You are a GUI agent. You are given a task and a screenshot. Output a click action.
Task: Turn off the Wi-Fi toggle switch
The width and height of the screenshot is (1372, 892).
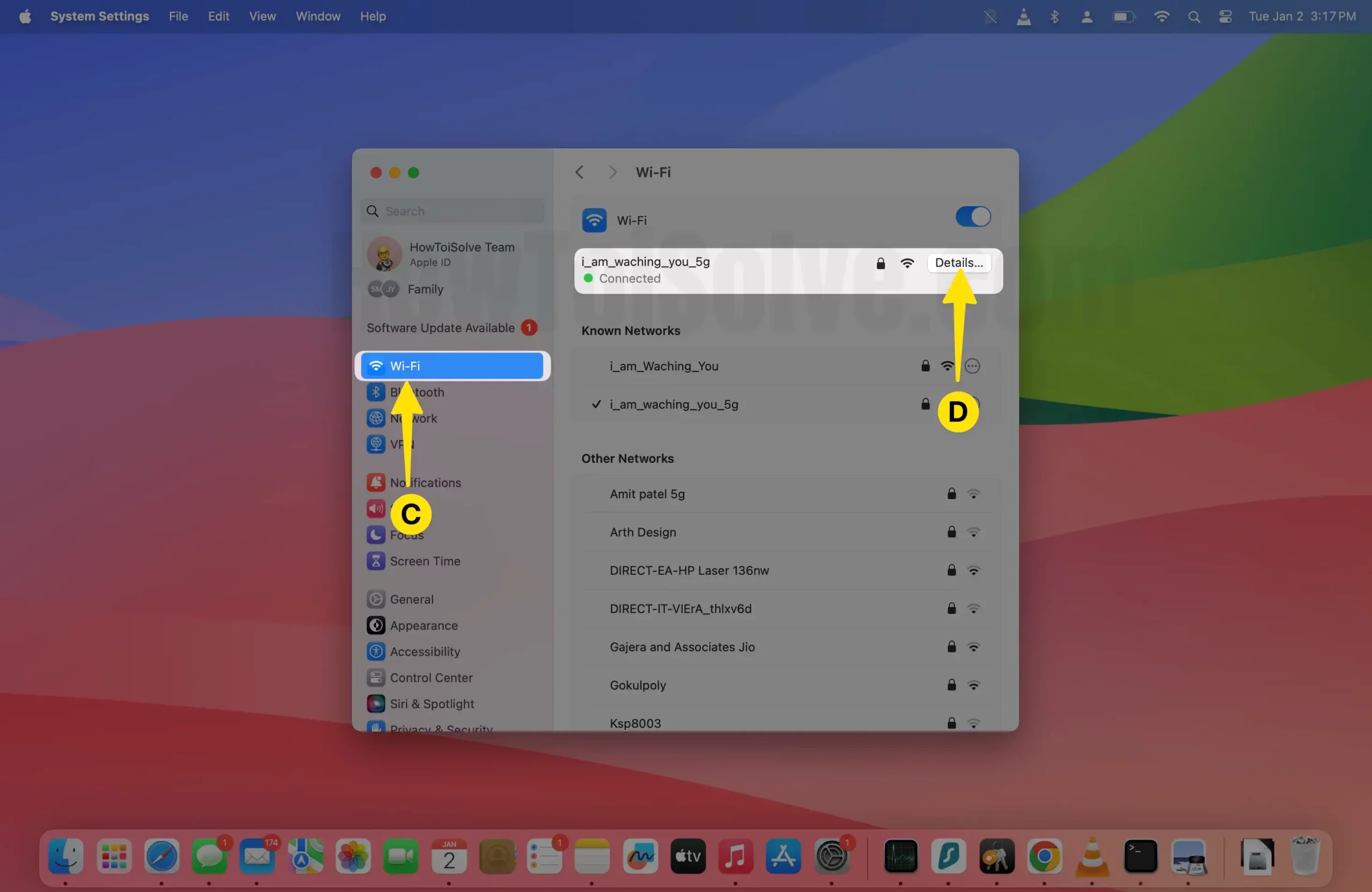coord(973,217)
